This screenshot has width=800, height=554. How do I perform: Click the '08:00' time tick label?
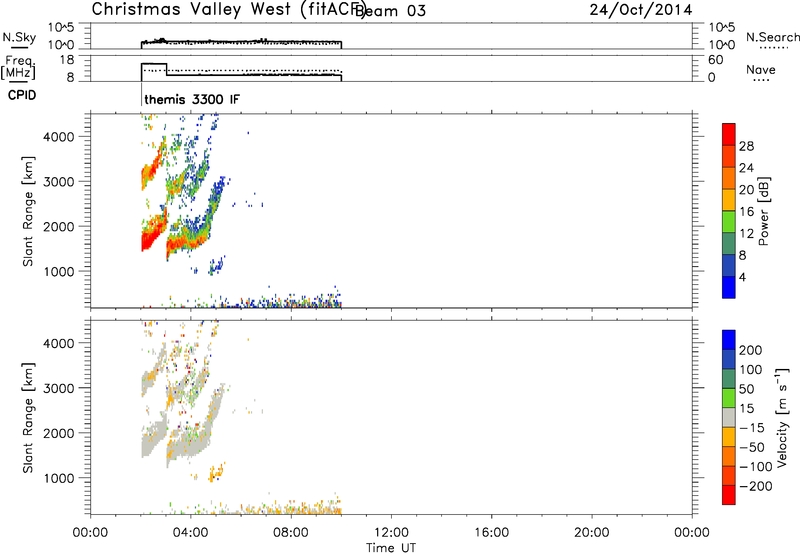[x=291, y=533]
